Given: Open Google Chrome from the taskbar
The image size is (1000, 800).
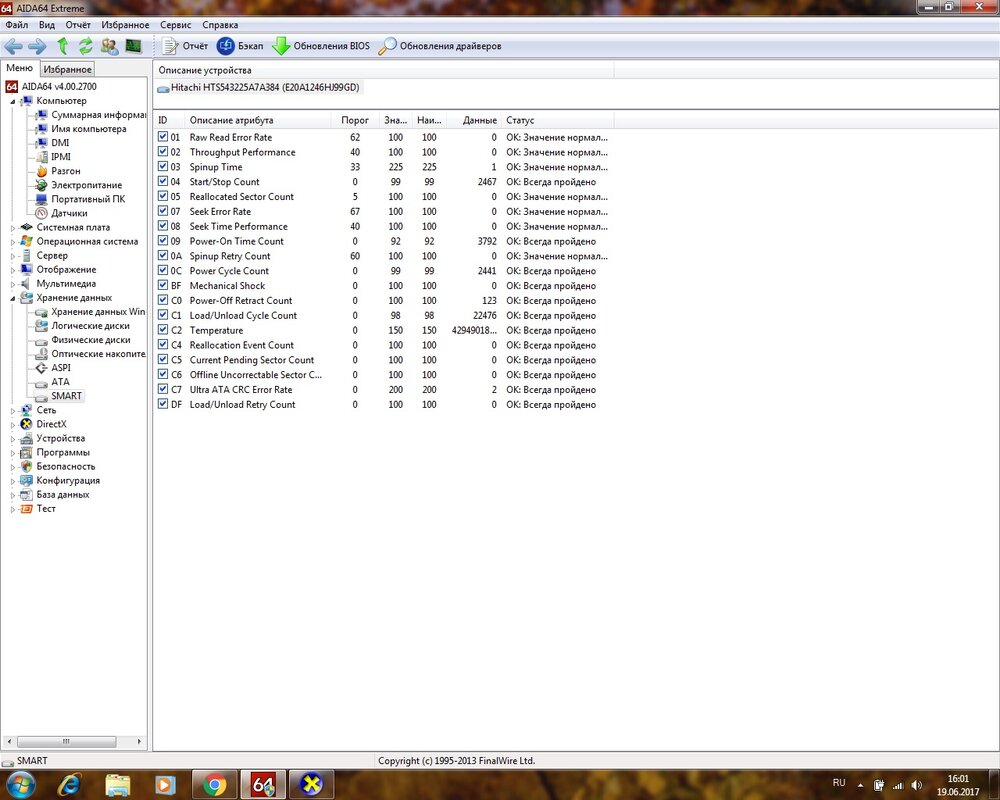Looking at the screenshot, I should coord(215,785).
